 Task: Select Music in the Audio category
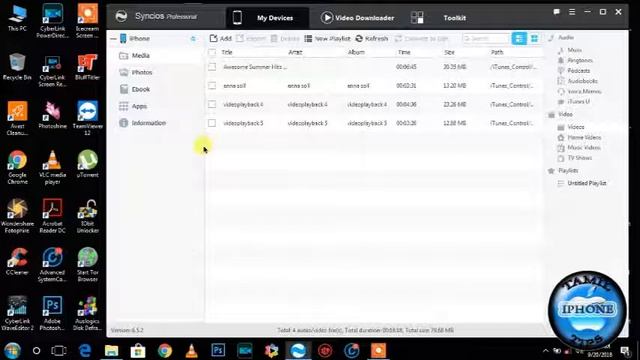[x=570, y=50]
